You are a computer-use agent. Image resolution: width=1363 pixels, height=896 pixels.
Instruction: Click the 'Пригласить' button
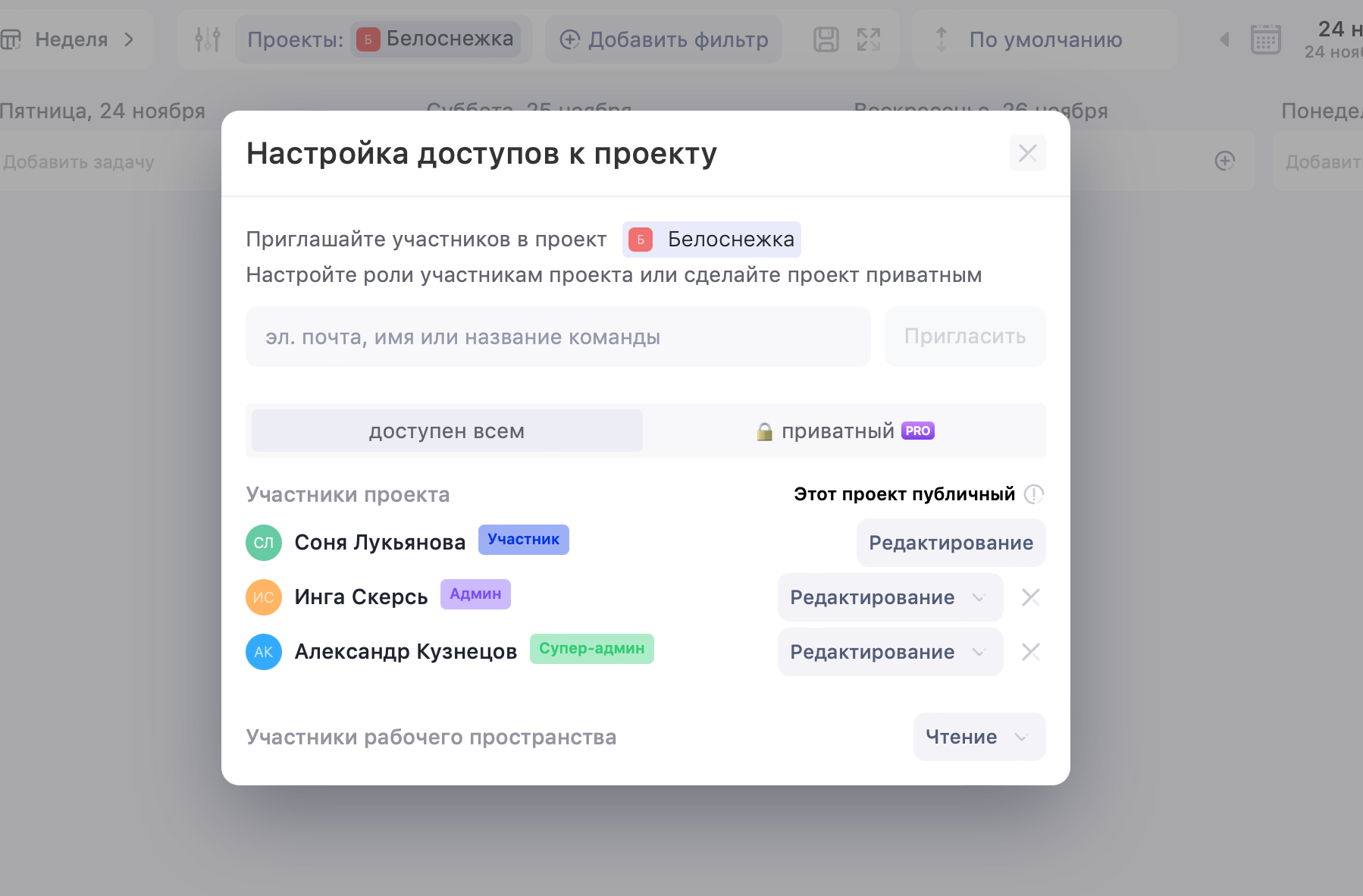click(x=964, y=337)
